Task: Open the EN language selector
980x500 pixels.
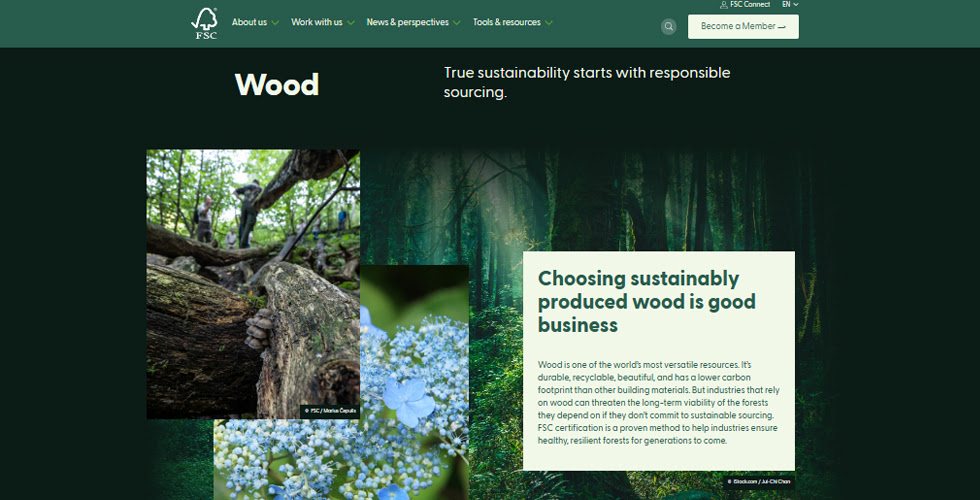Action: 790,4
